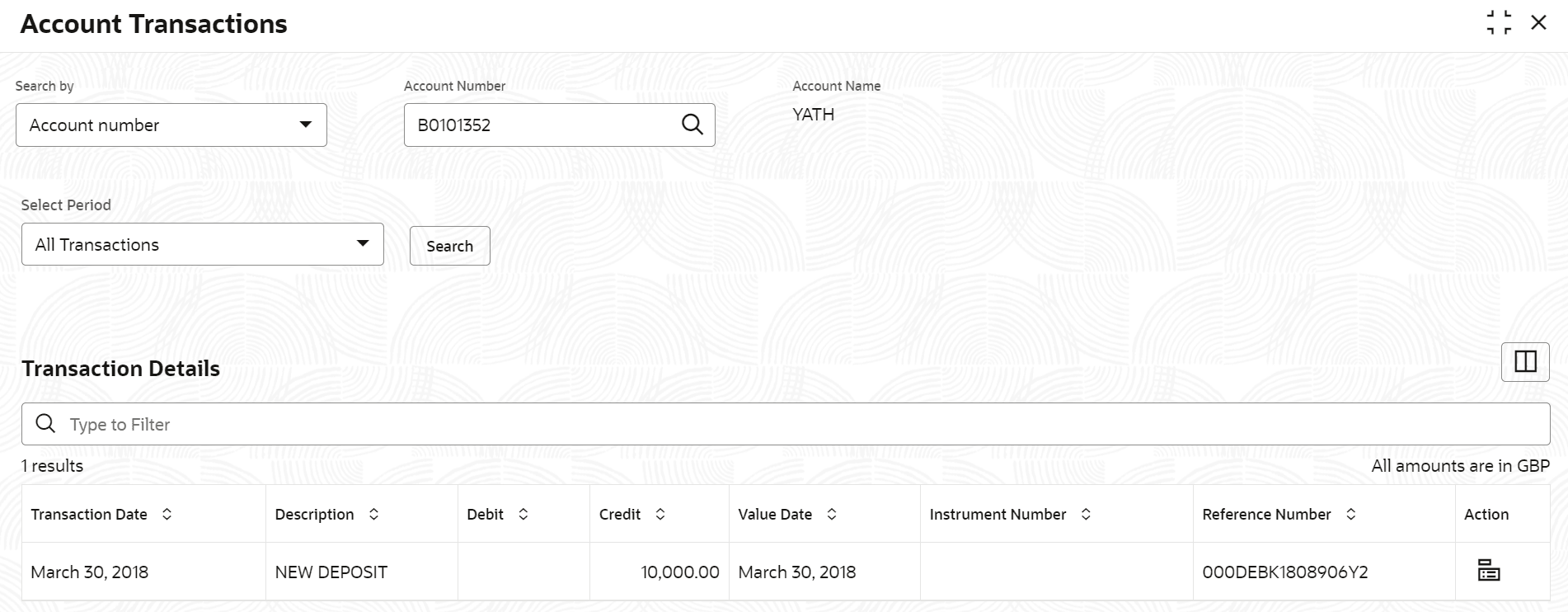Open the Search by dropdown
This screenshot has height=612, width=1568.
[171, 125]
